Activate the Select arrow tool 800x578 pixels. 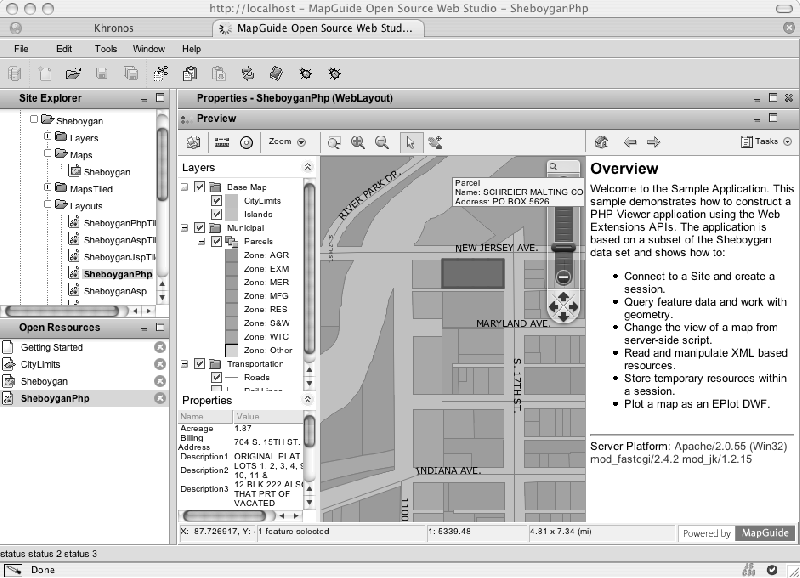410,142
